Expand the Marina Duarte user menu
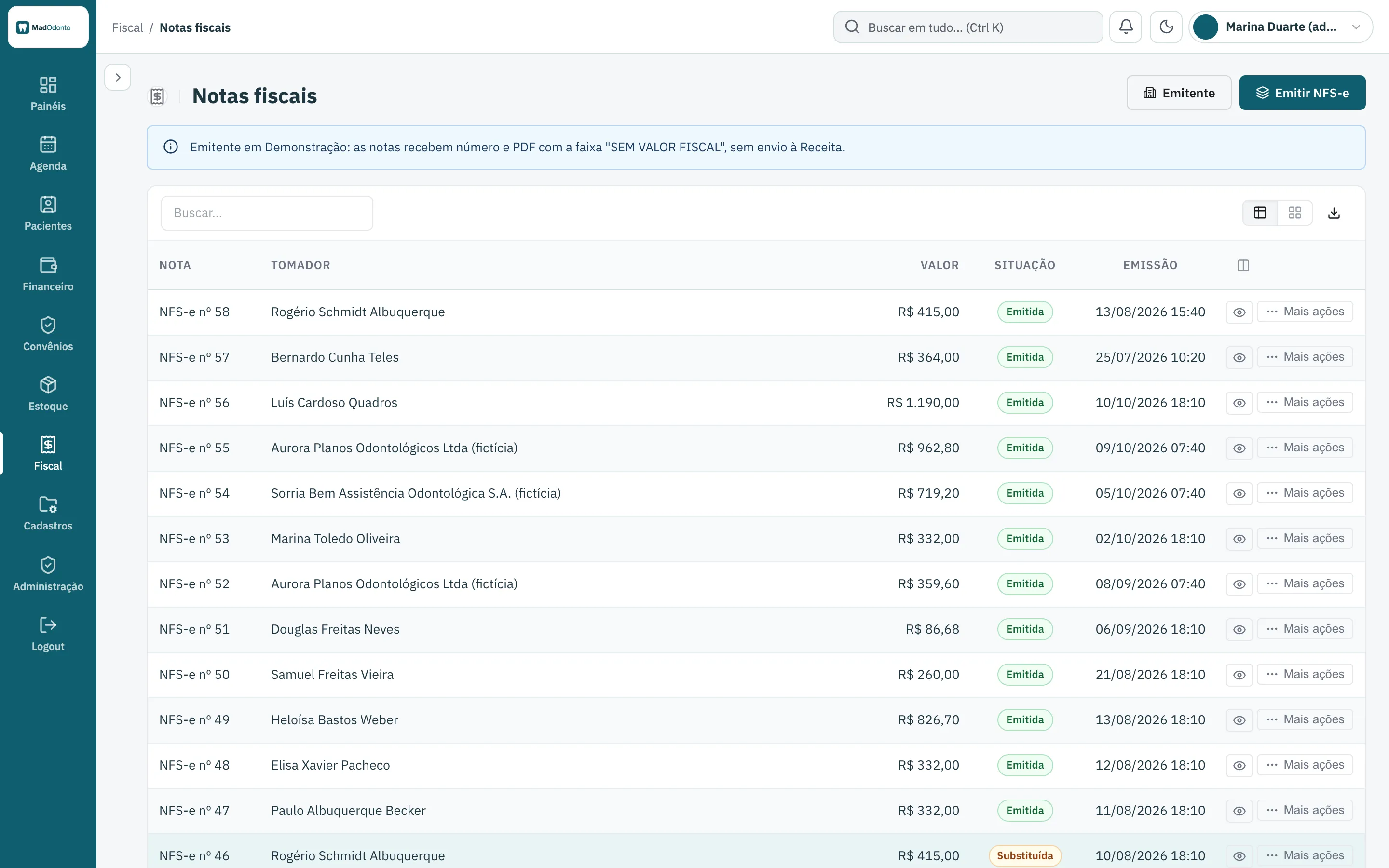Viewport: 1389px width, 868px height. [1280, 27]
